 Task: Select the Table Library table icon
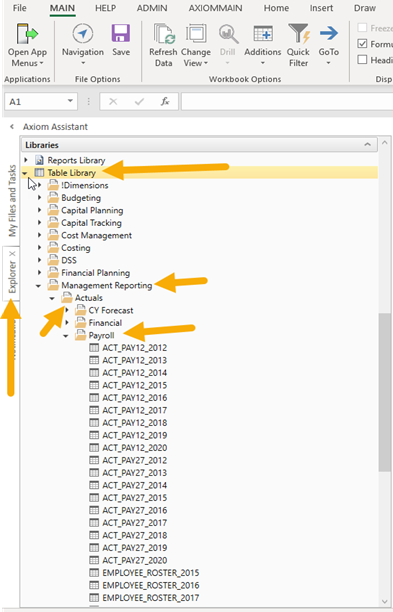click(39, 173)
